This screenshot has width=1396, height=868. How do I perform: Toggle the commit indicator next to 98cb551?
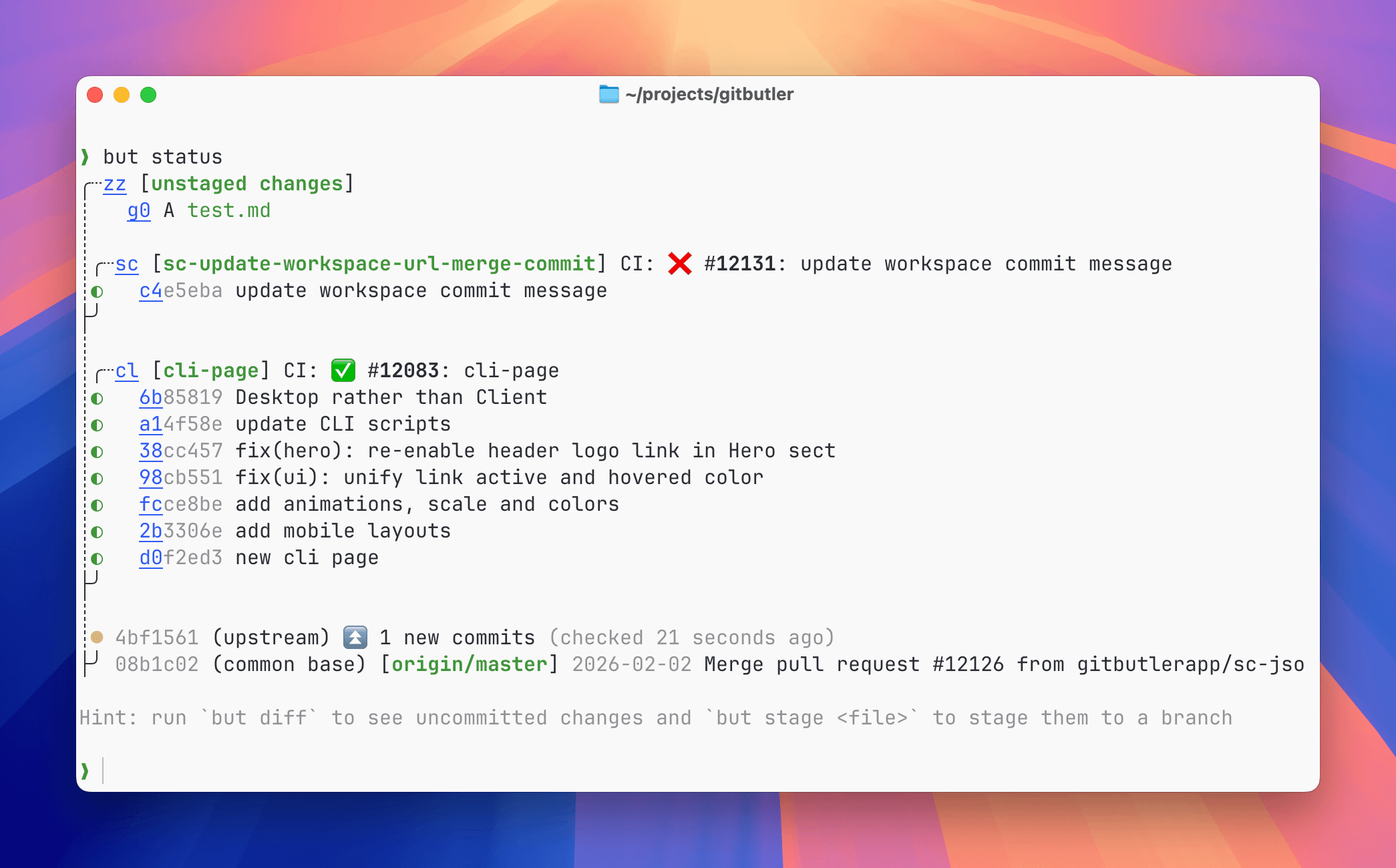(x=97, y=477)
